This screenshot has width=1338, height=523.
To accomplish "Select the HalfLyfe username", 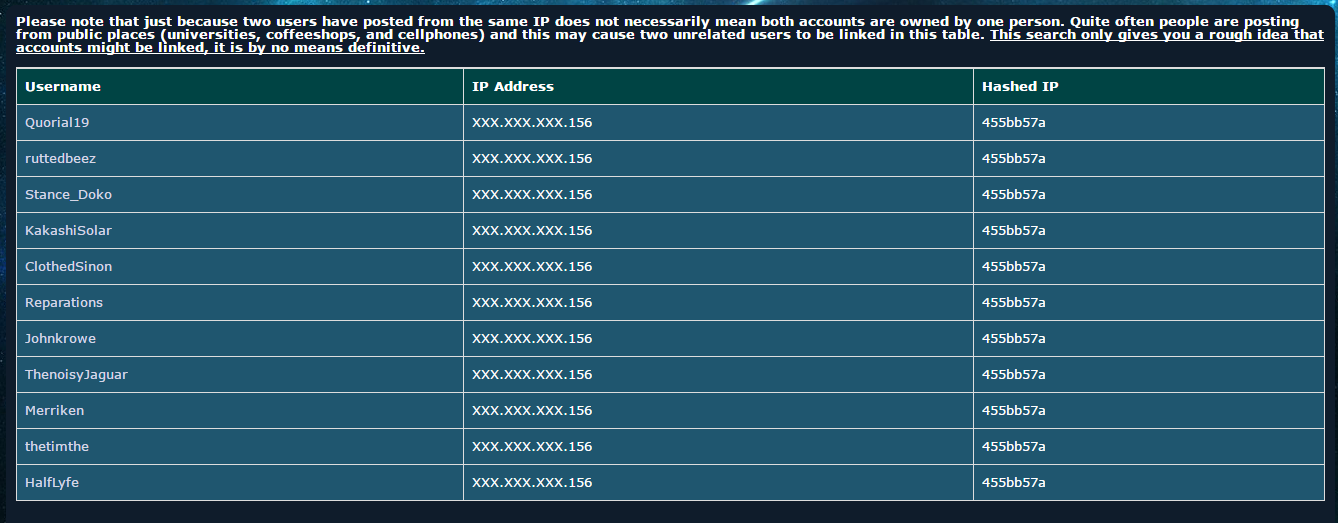I will pyautogui.click(x=52, y=483).
